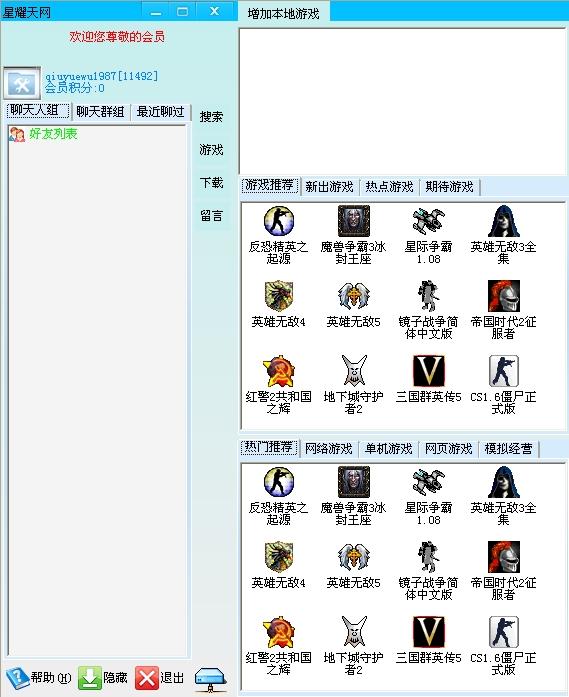Click 英雄无敌4 in 热门推荐 panel
569x697 pixels.
coord(279,565)
